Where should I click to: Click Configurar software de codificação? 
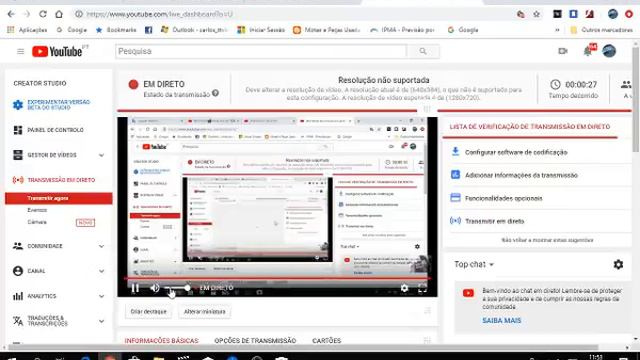tap(516, 152)
